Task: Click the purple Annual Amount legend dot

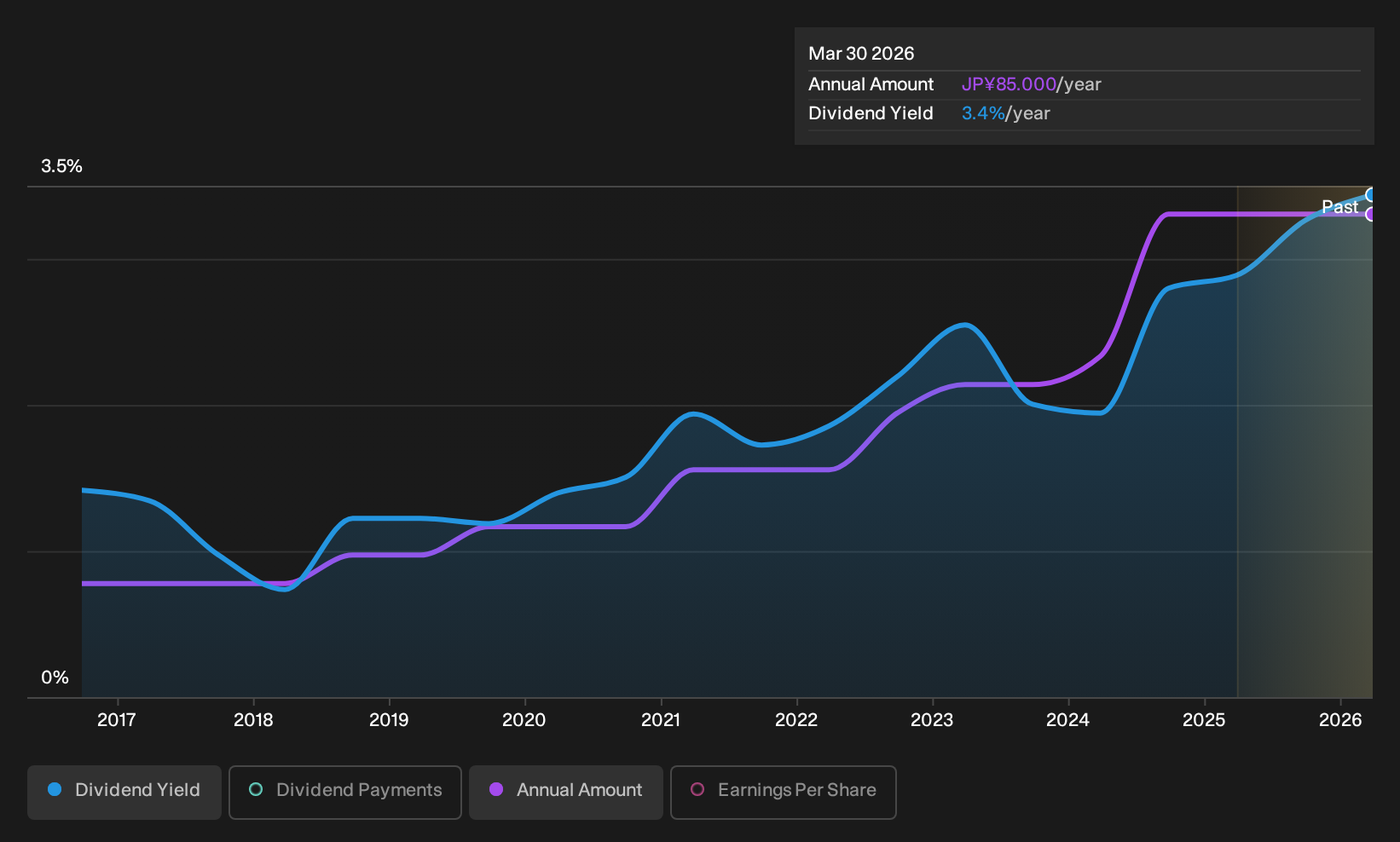Action: [496, 789]
